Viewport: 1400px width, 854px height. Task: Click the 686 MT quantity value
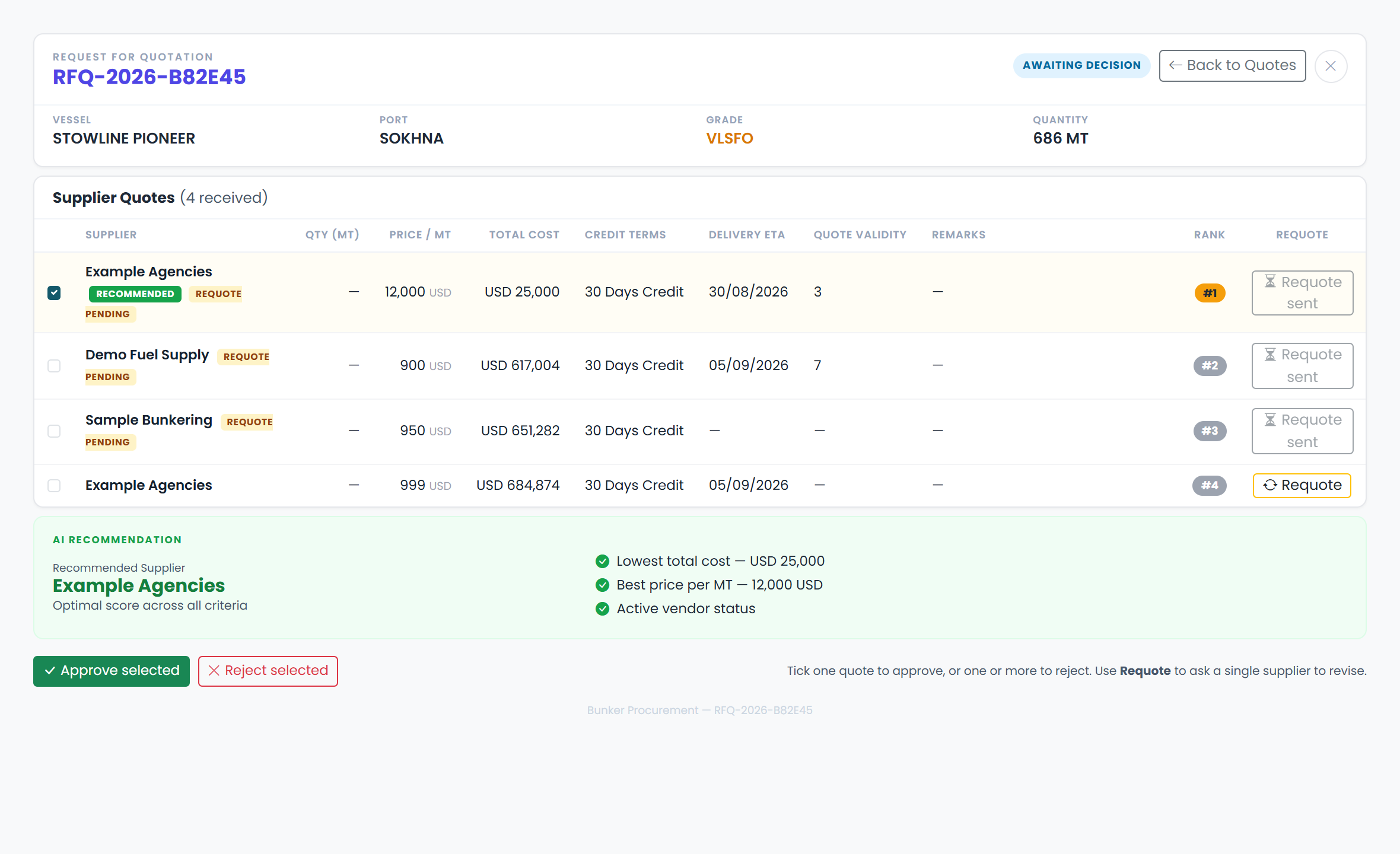pyautogui.click(x=1061, y=138)
